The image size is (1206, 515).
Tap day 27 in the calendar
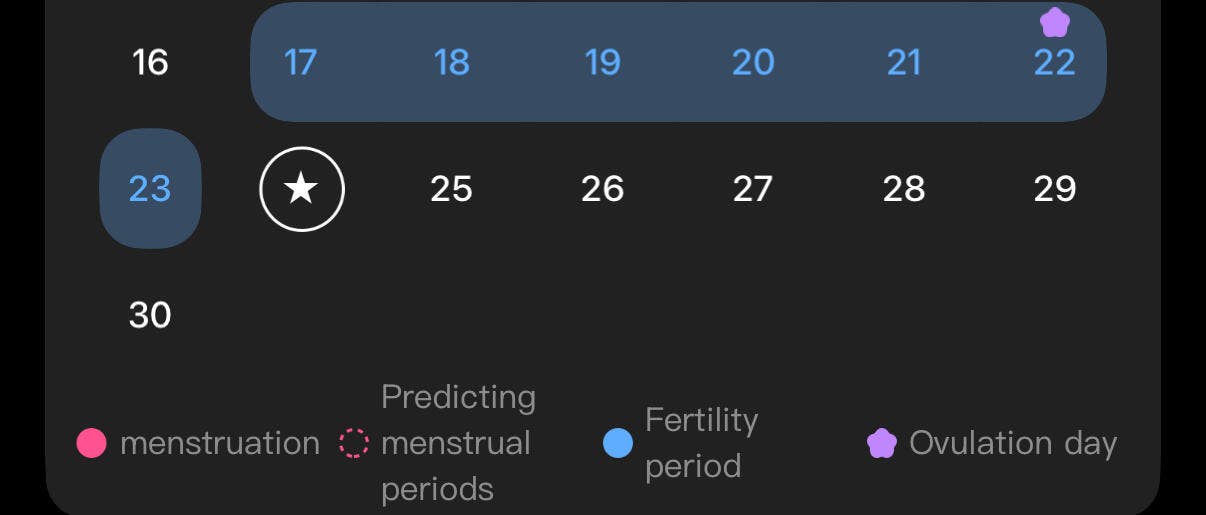[753, 189]
